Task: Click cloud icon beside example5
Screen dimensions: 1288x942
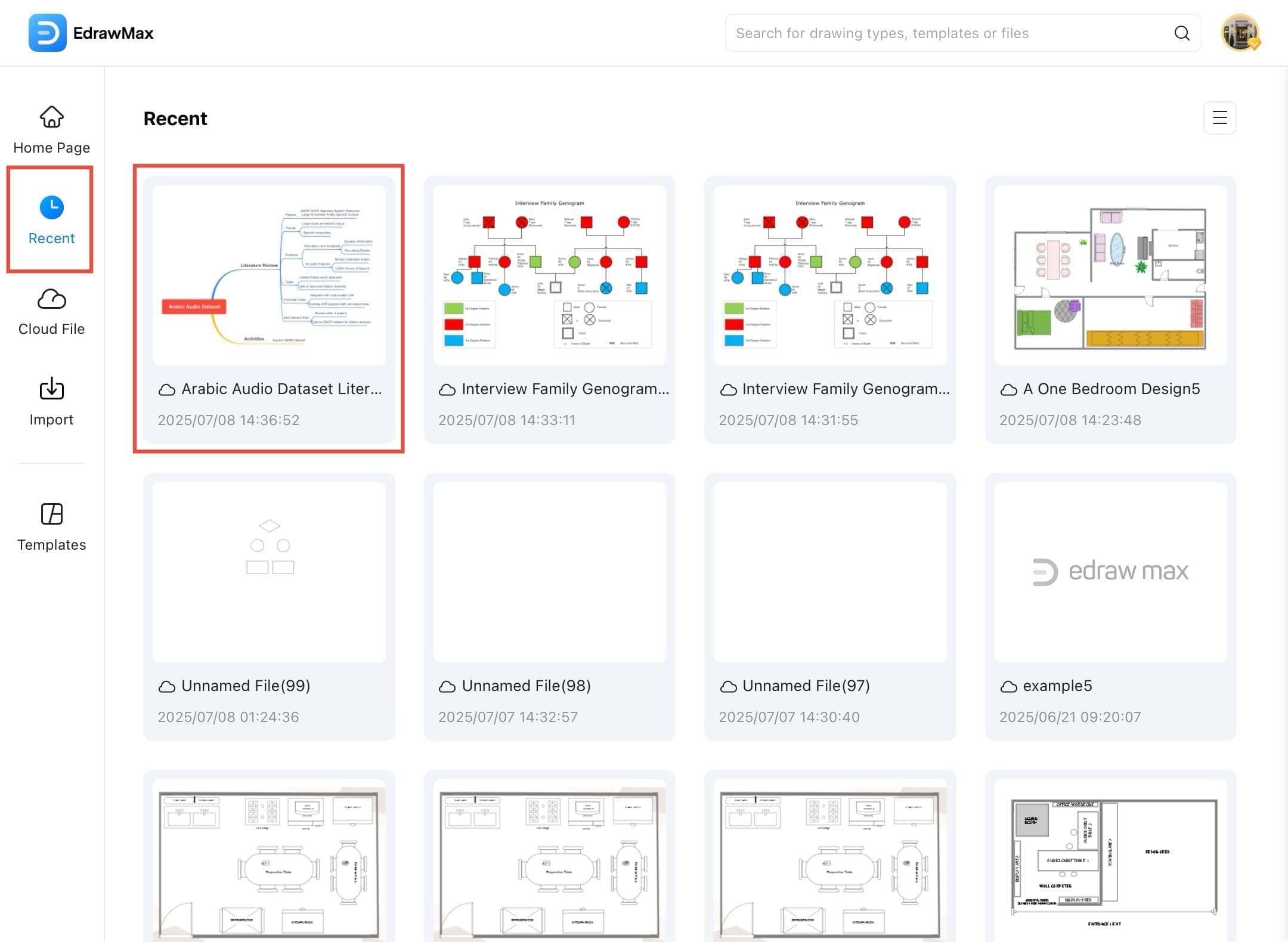Action: coord(1008,687)
